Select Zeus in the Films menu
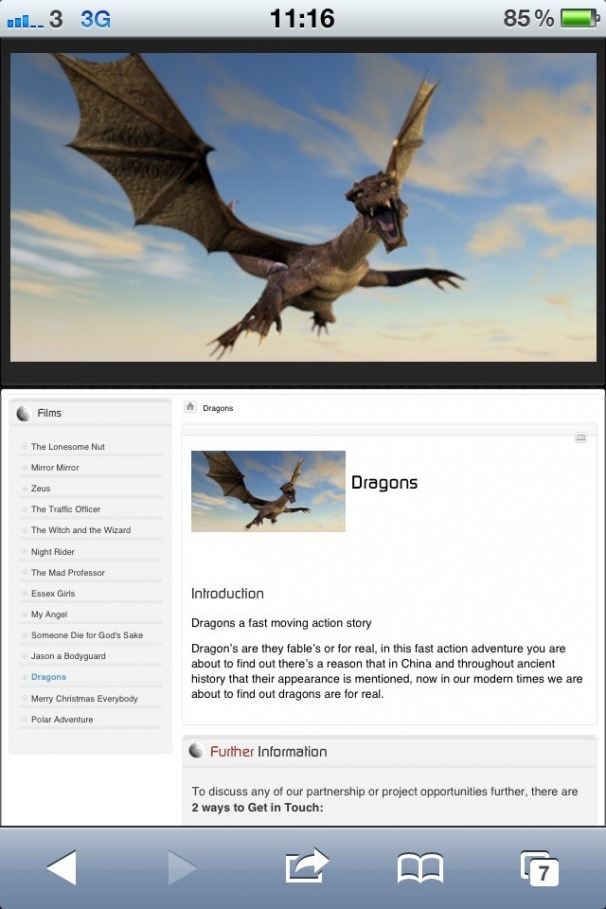This screenshot has height=909, width=606. [41, 489]
